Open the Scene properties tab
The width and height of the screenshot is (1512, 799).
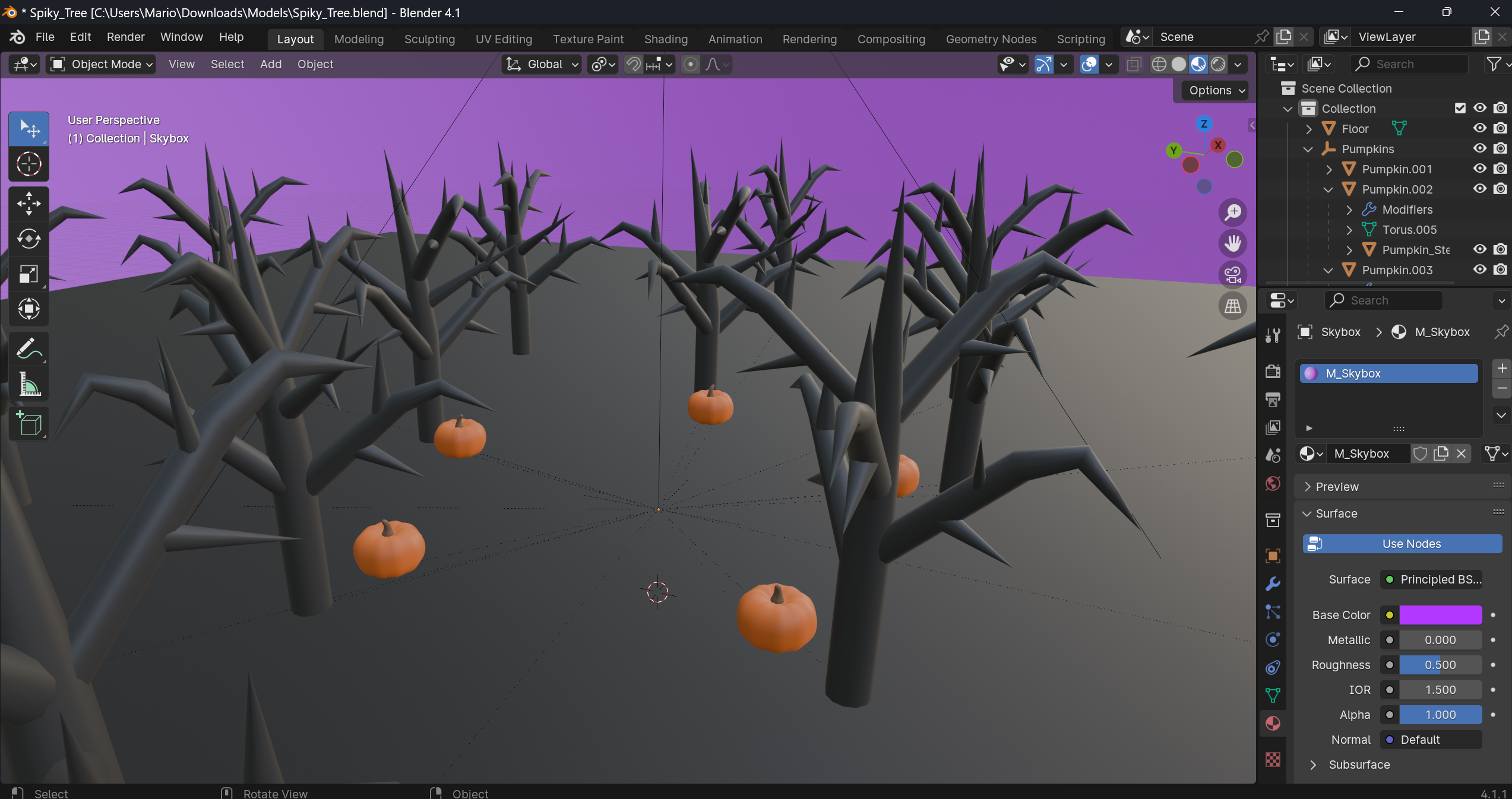tap(1273, 455)
